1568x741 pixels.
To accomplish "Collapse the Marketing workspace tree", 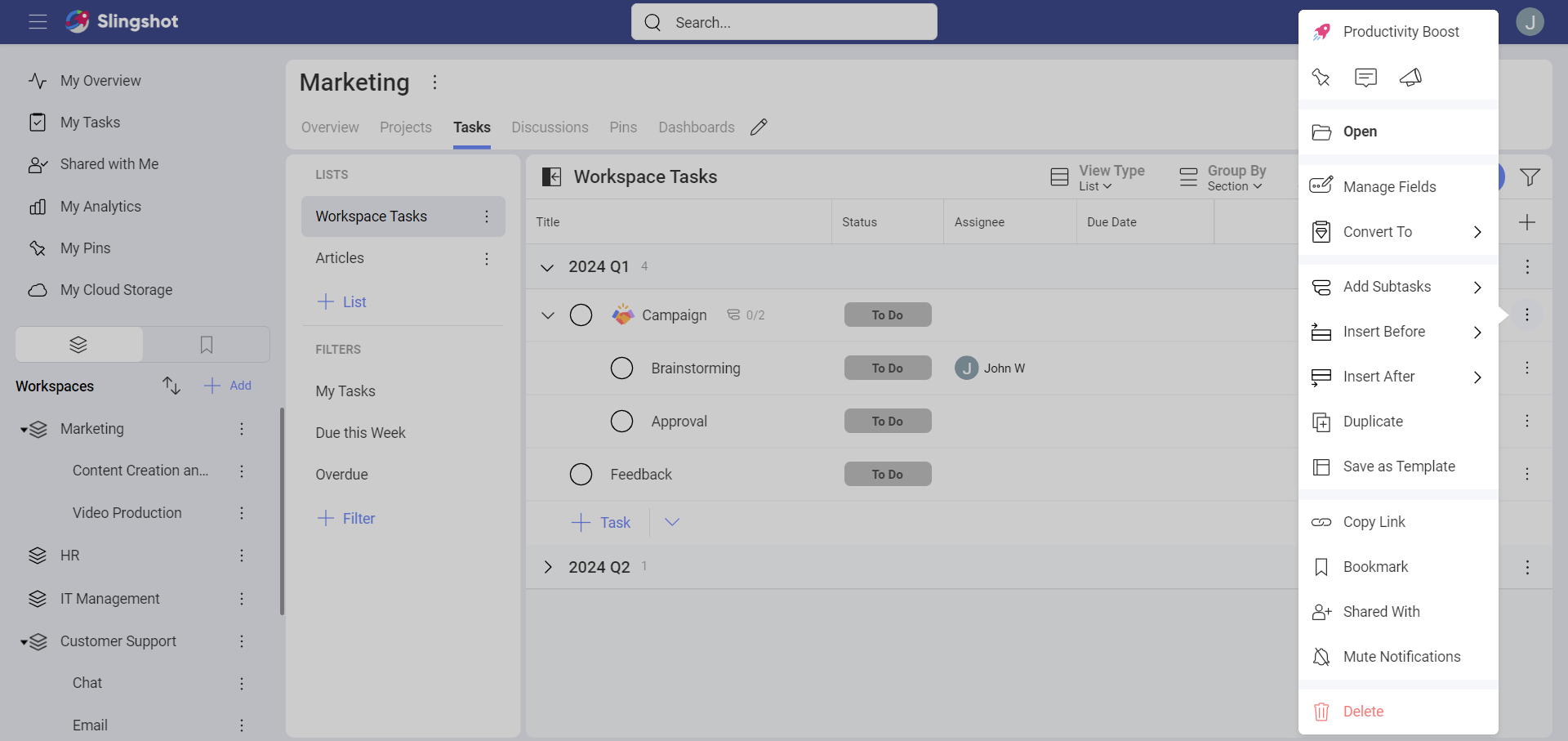I will 24,430.
